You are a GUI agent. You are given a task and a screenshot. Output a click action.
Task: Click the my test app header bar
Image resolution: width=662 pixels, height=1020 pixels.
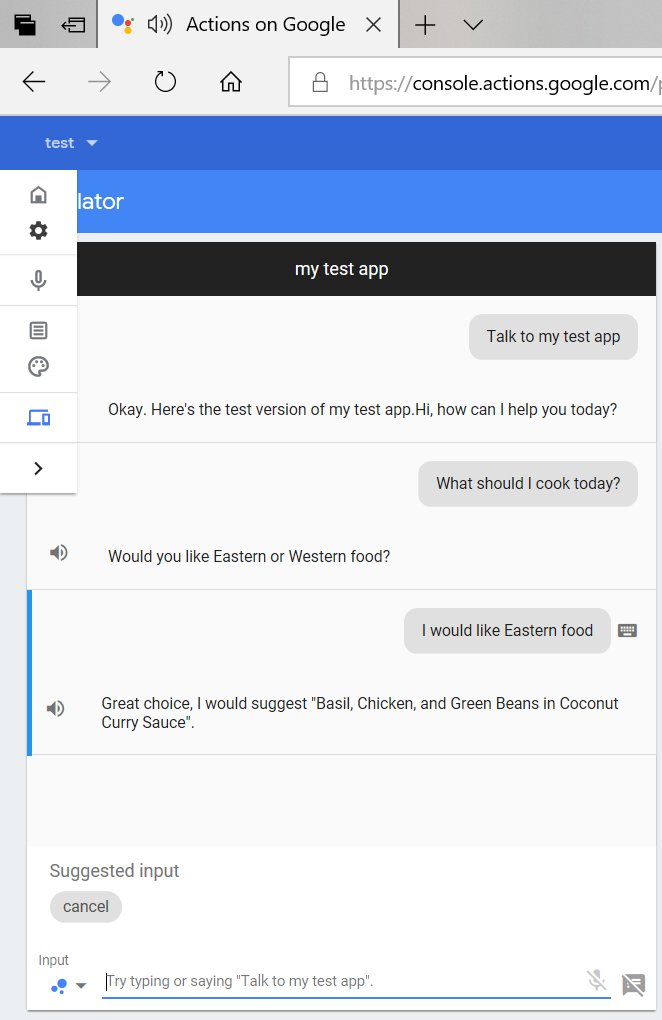tap(366, 269)
